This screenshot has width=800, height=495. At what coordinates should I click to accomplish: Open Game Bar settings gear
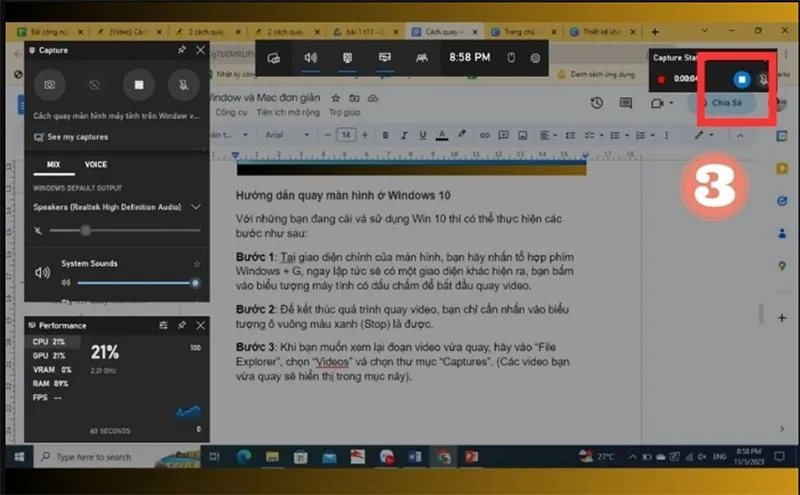pos(535,58)
